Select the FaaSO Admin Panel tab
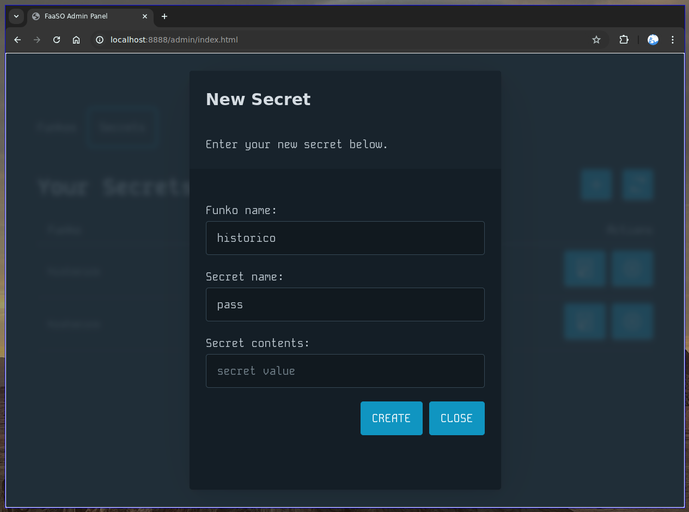This screenshot has height=512, width=689. [91, 16]
